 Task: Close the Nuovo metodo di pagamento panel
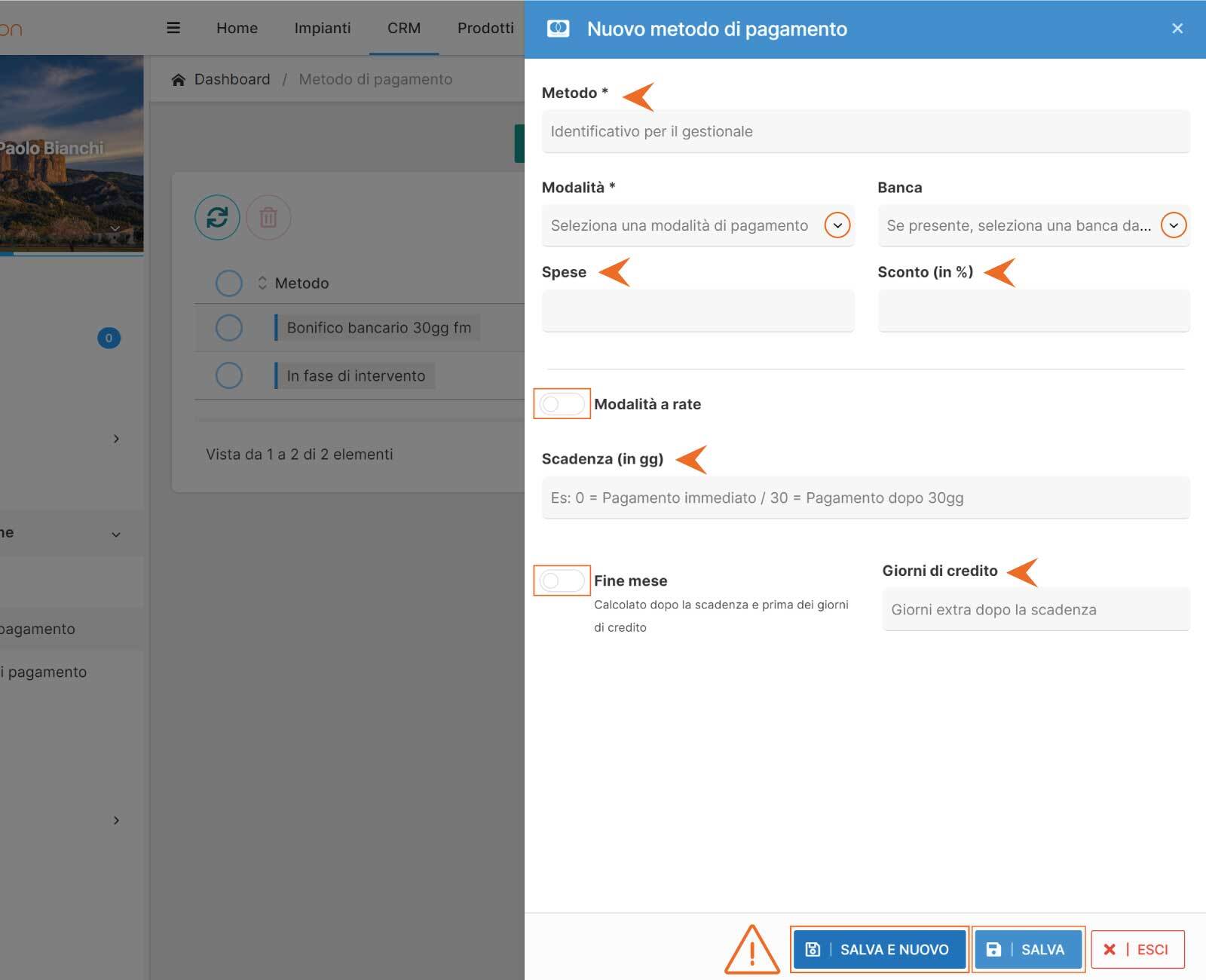(1177, 29)
